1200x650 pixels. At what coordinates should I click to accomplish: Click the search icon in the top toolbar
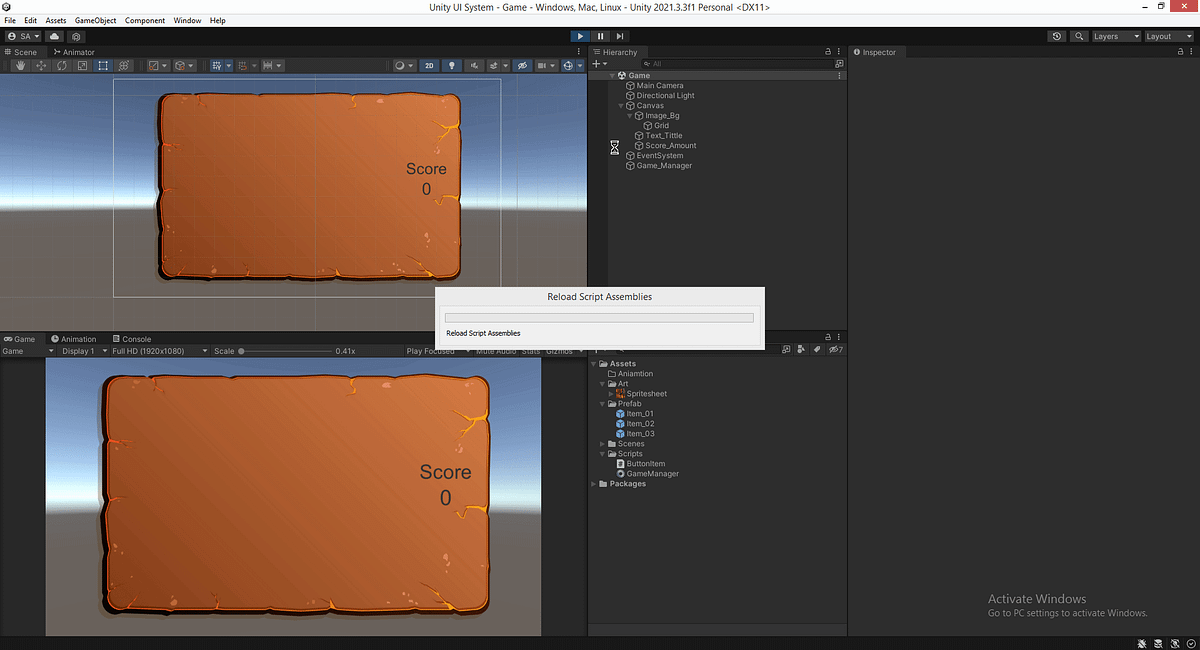[x=1078, y=36]
